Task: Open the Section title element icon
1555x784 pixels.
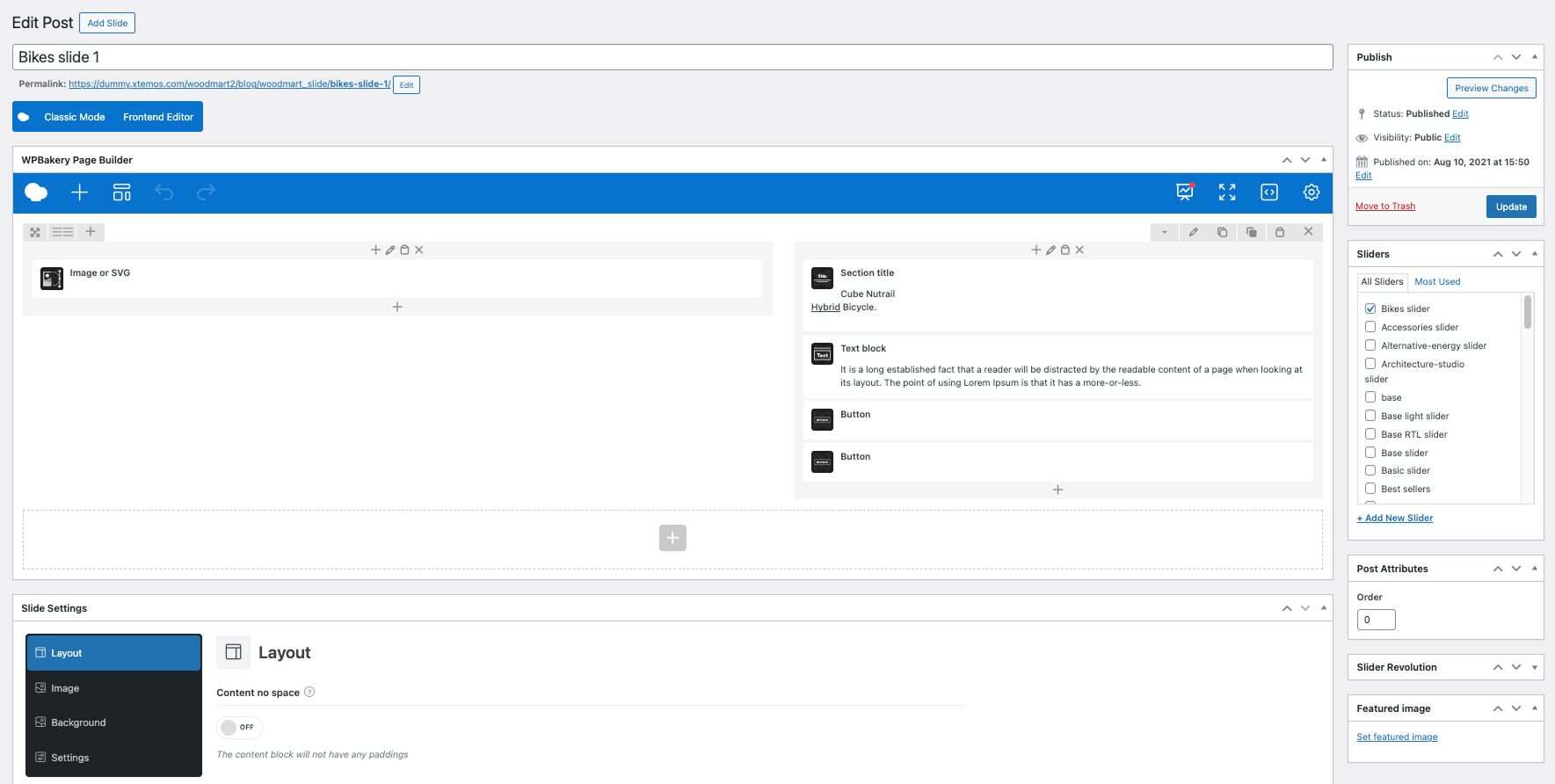Action: point(822,279)
